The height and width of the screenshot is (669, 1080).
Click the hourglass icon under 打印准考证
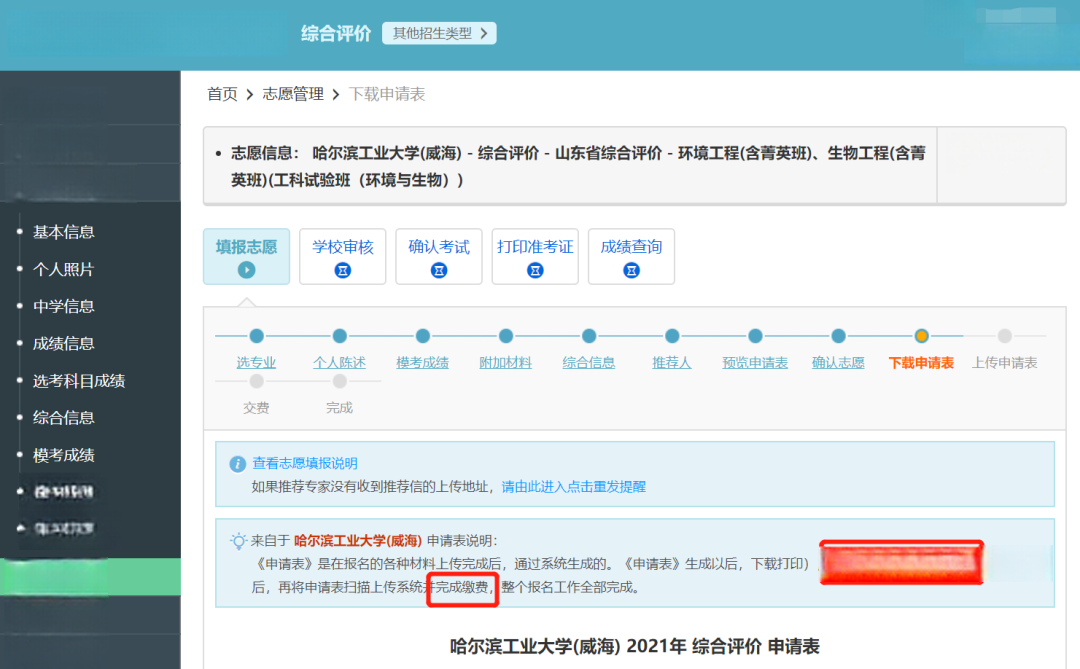pyautogui.click(x=535, y=270)
